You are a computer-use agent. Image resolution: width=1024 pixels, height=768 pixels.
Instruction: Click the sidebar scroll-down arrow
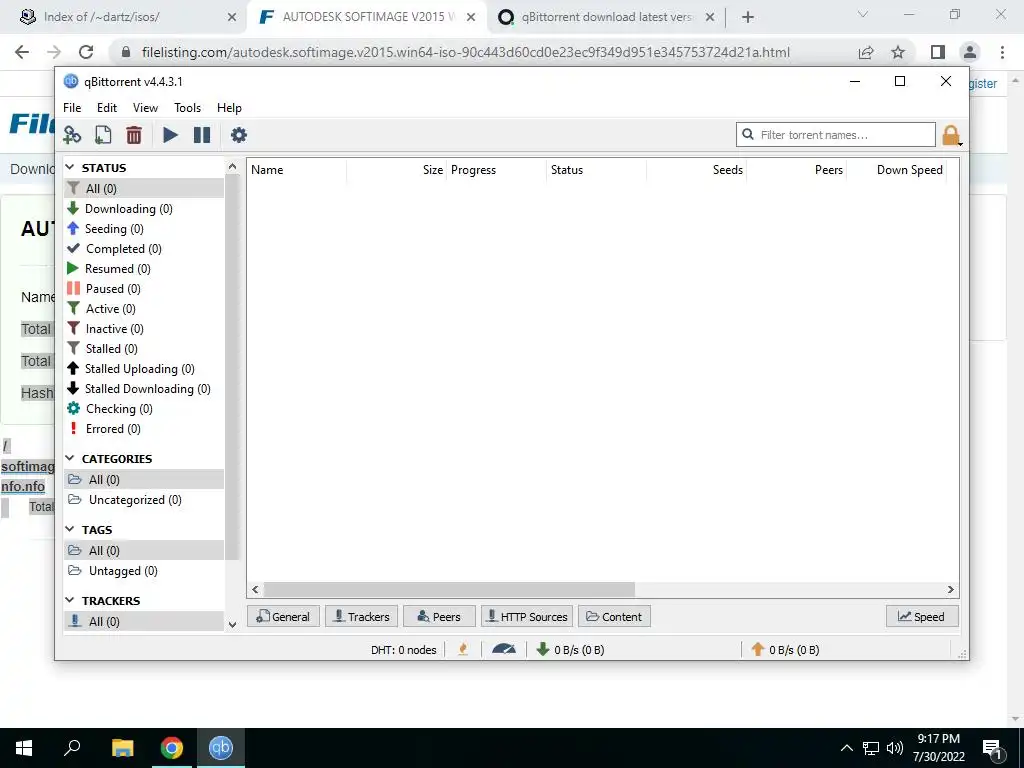point(232,624)
